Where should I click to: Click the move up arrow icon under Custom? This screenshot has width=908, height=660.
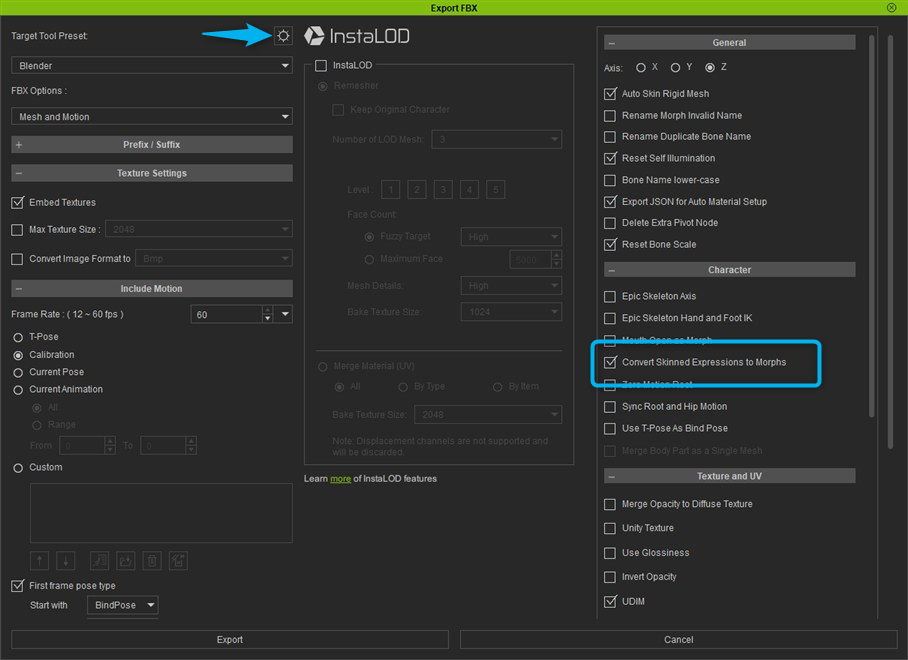39,560
